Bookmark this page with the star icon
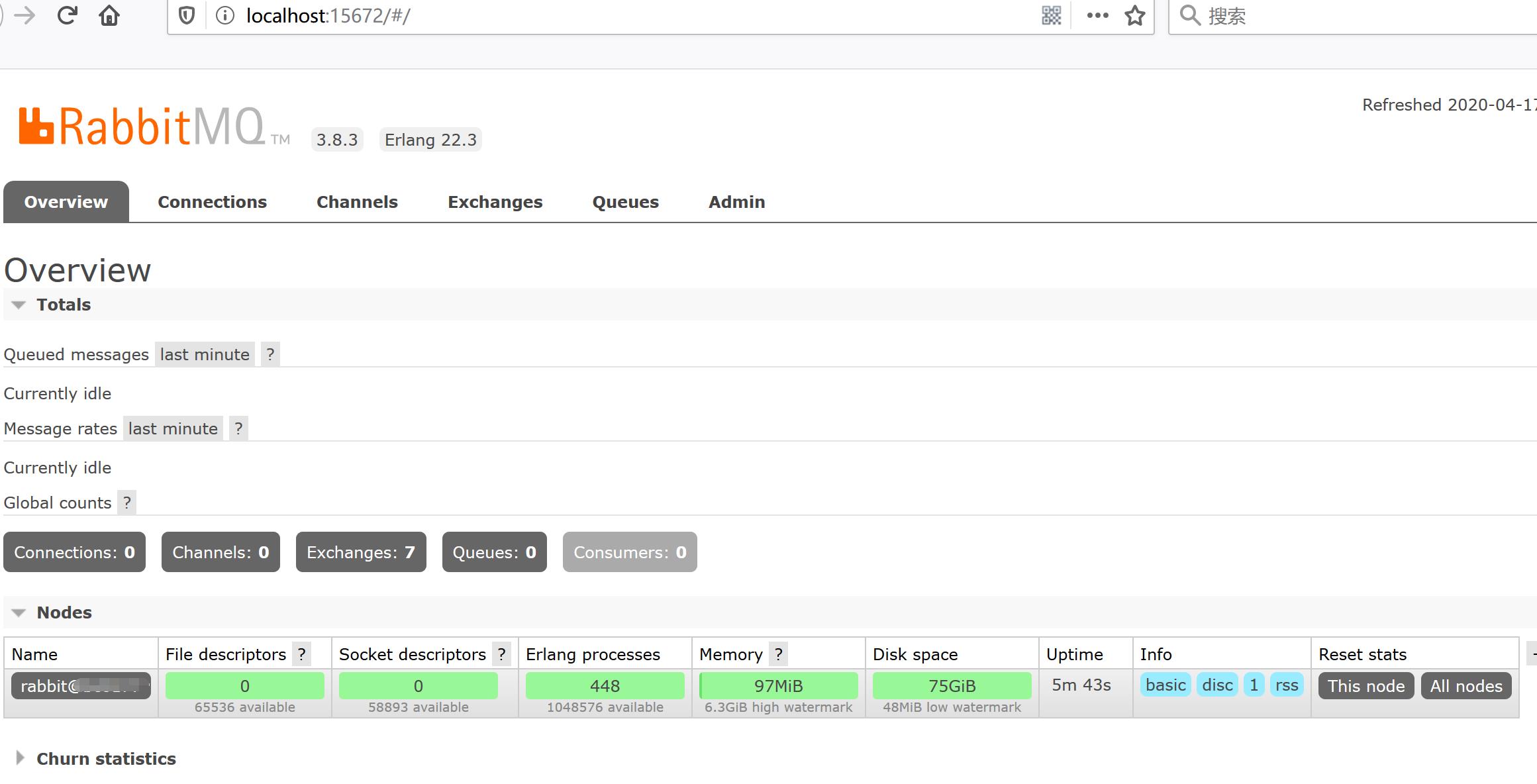 [1135, 15]
